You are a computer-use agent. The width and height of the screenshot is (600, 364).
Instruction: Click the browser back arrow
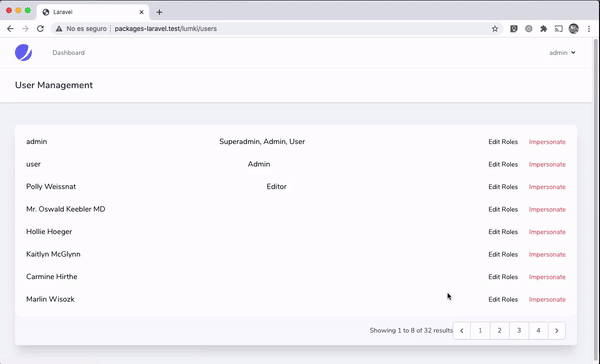coord(10,29)
